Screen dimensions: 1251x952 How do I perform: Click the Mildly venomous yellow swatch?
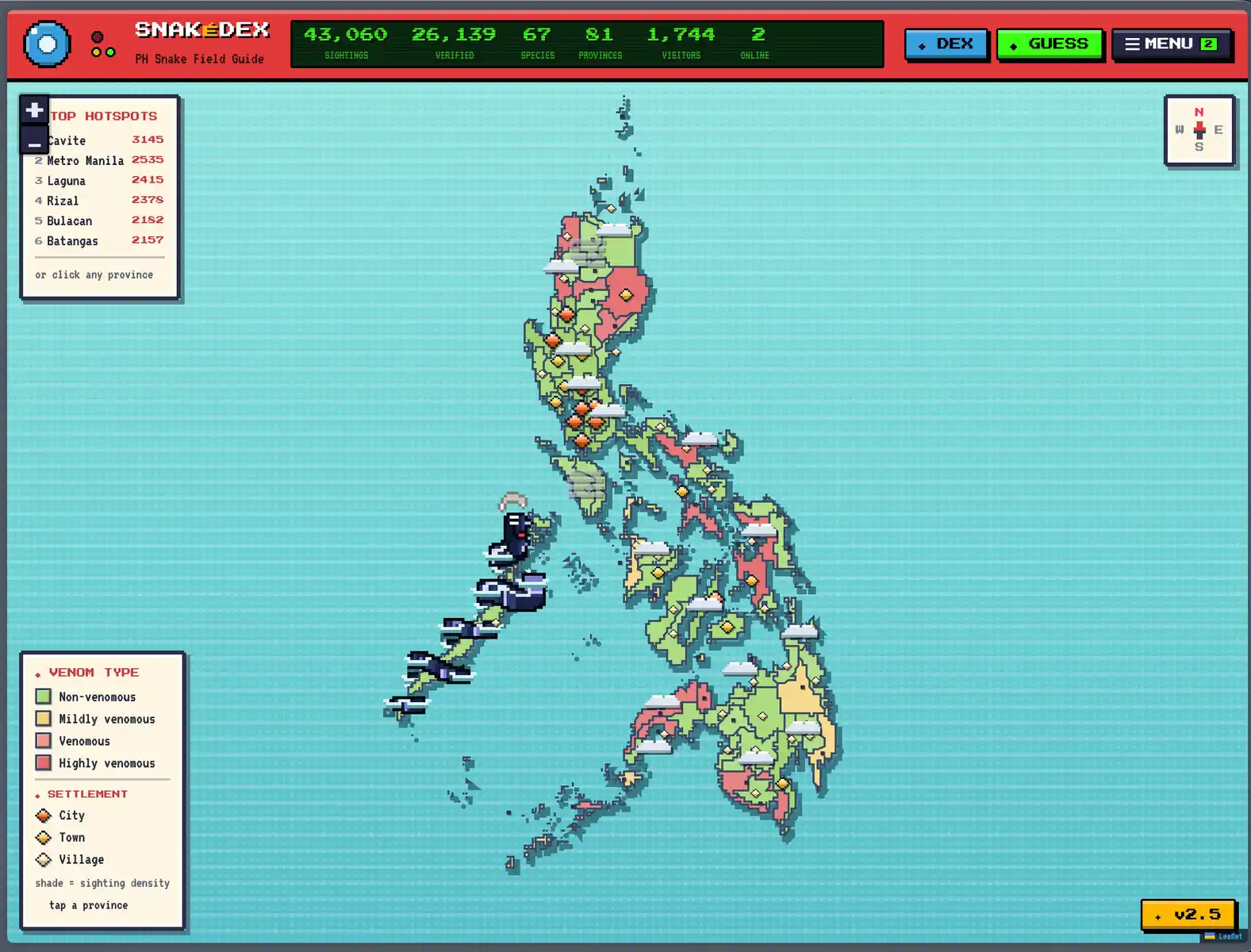pos(44,719)
